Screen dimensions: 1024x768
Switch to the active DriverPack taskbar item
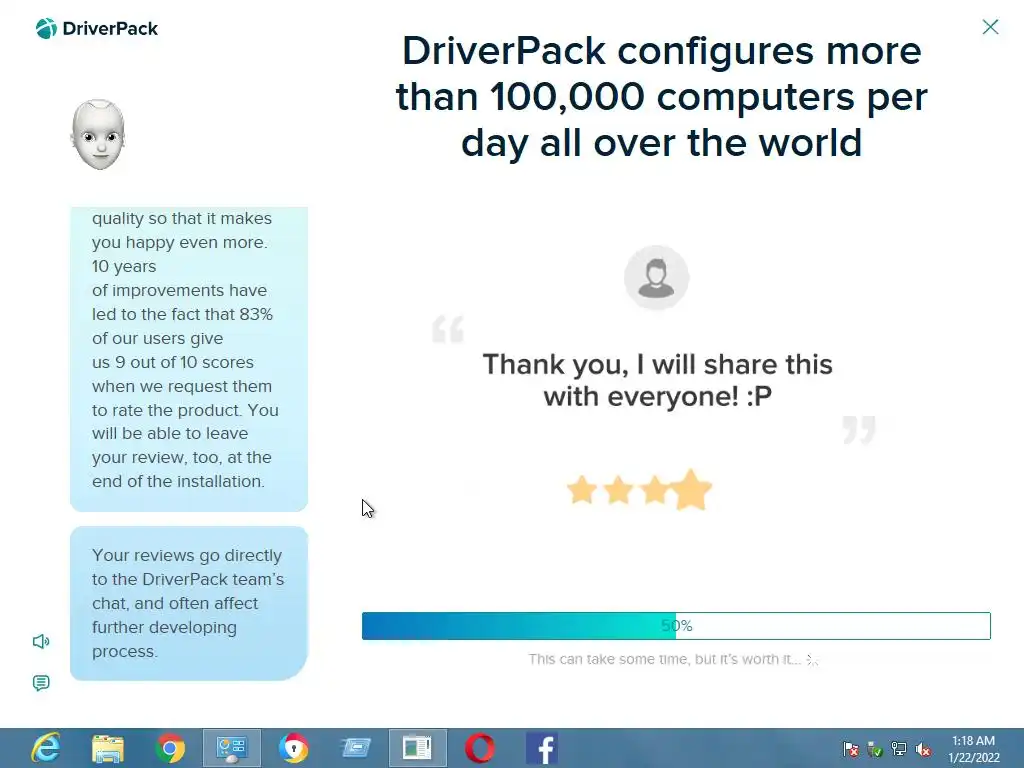tap(418, 748)
